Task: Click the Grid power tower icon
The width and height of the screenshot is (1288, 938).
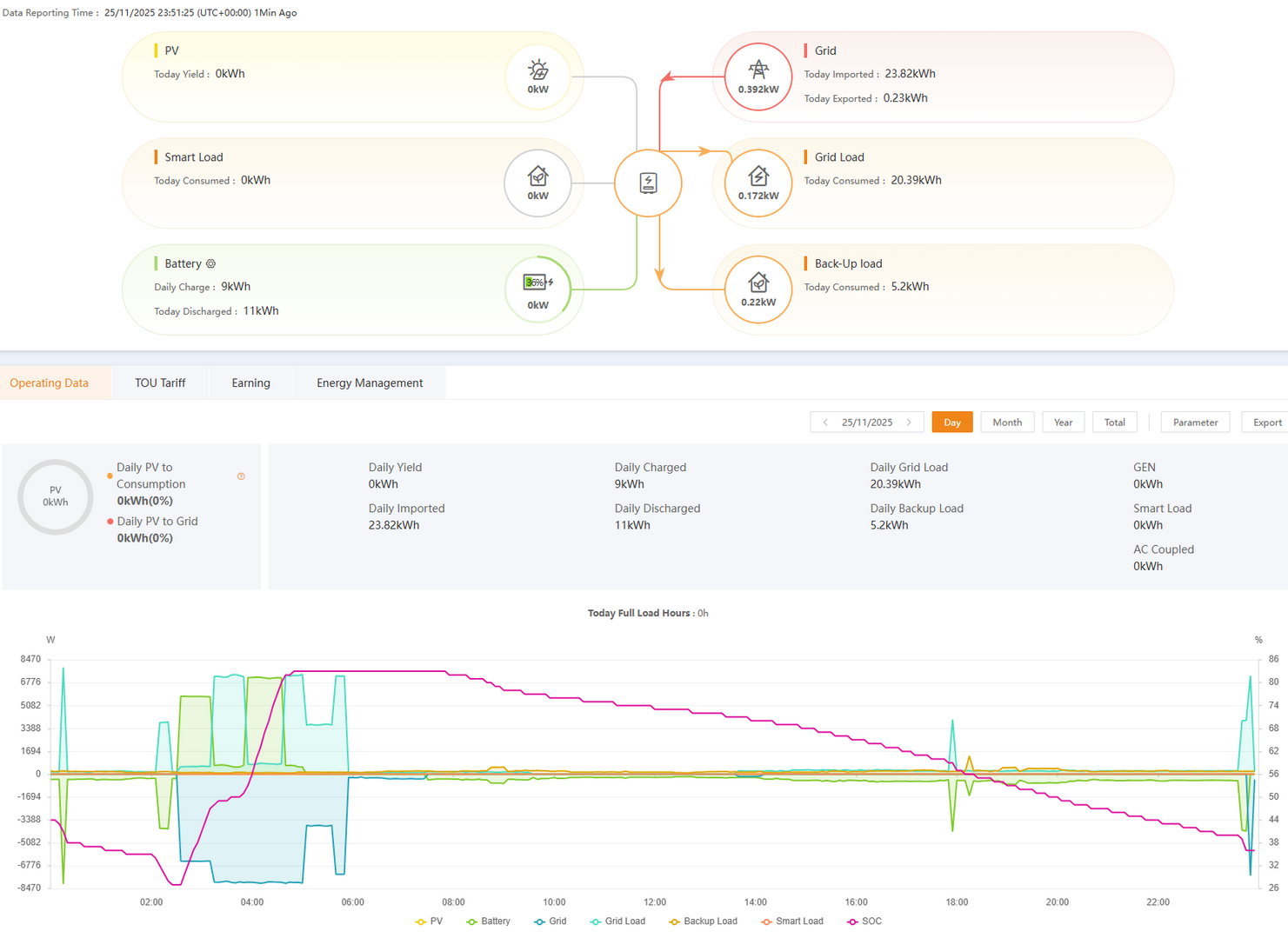Action: point(758,70)
